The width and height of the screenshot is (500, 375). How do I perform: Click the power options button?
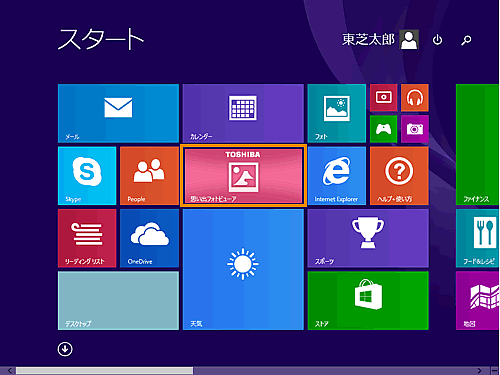(437, 40)
